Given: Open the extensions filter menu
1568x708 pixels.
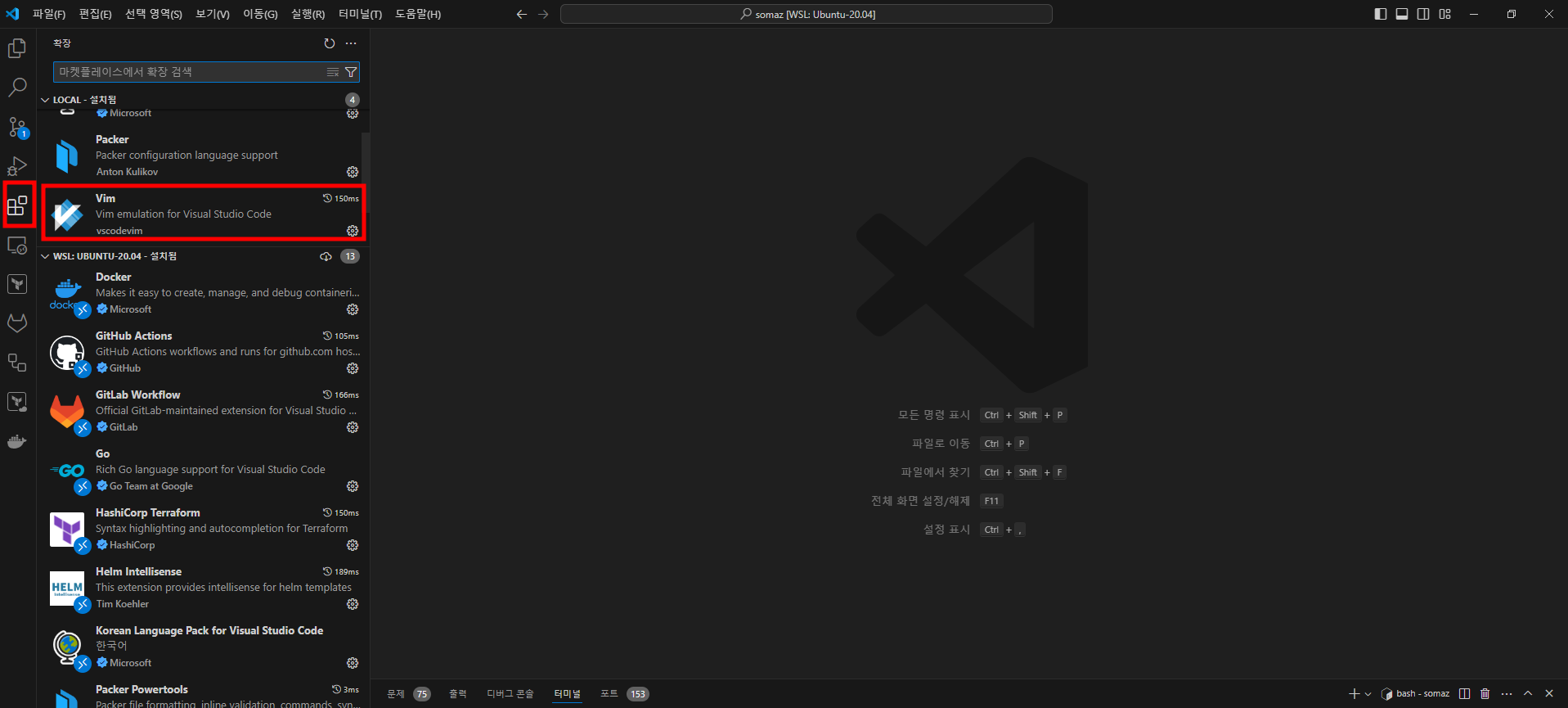Looking at the screenshot, I should (351, 72).
